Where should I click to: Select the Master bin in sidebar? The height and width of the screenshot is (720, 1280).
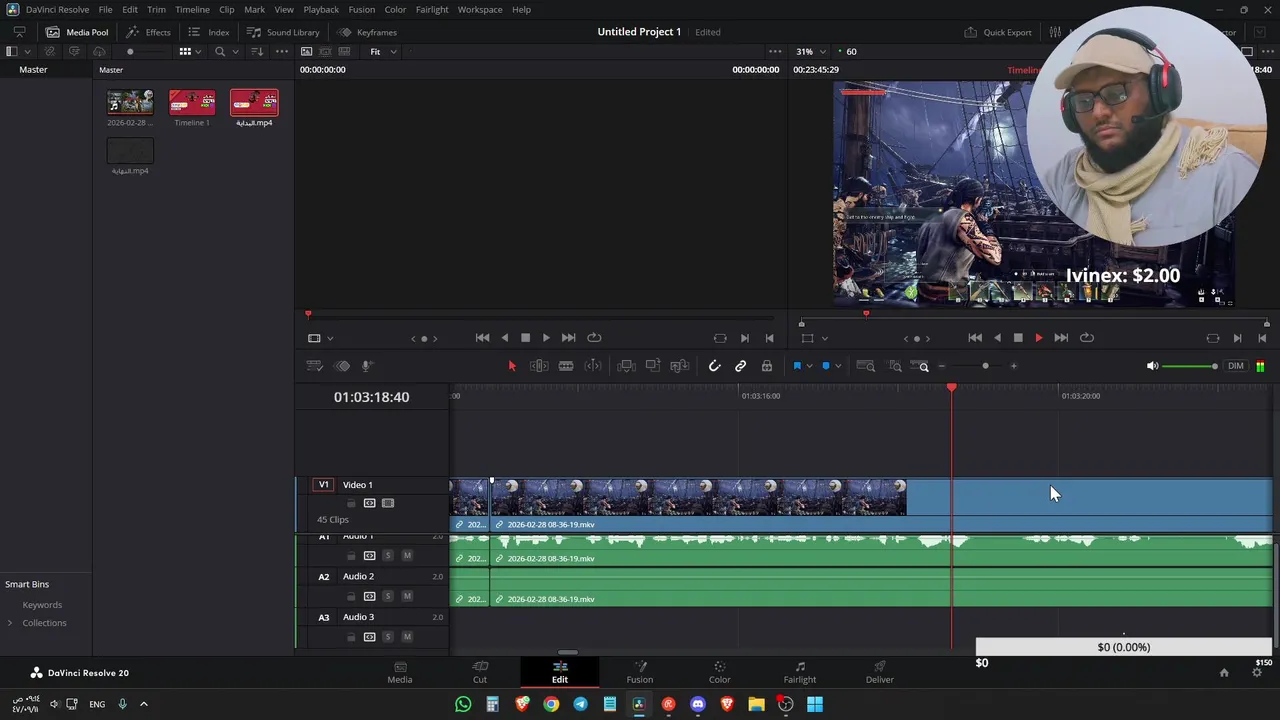33,70
